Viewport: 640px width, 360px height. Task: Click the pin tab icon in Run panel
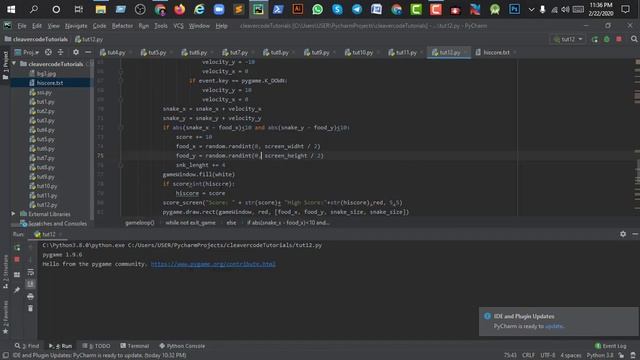(x=17, y=290)
